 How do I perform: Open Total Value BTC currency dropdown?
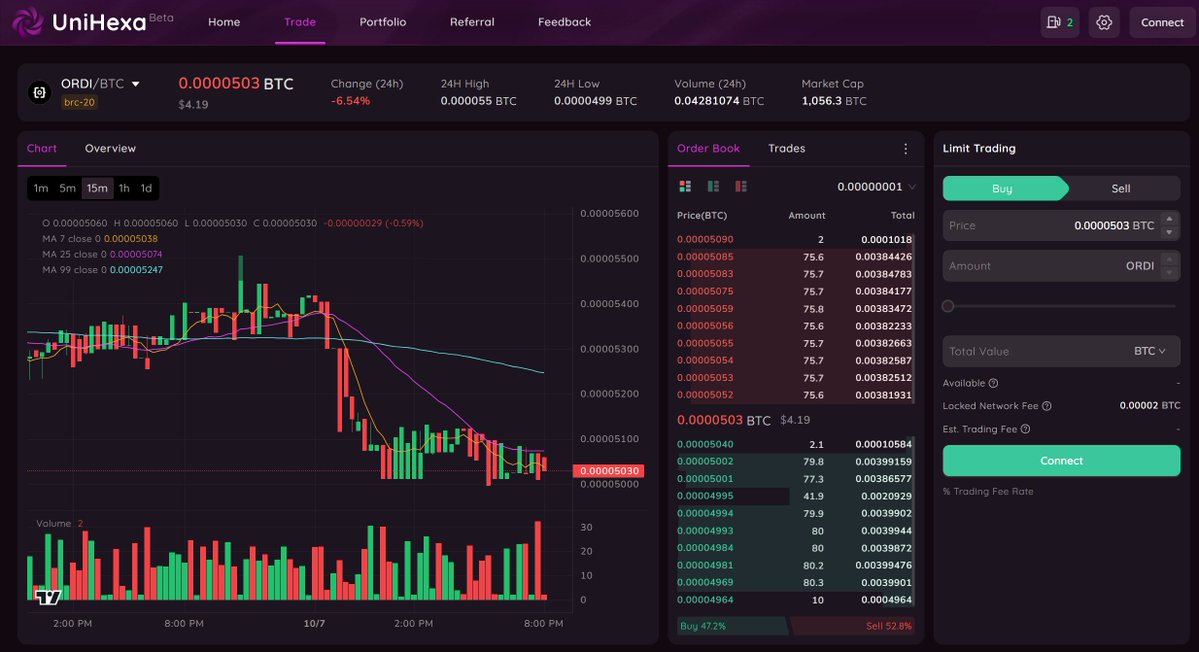point(1149,352)
